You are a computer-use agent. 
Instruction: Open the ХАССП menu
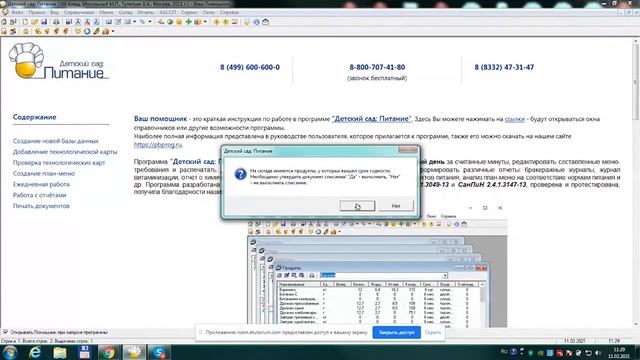pos(167,13)
